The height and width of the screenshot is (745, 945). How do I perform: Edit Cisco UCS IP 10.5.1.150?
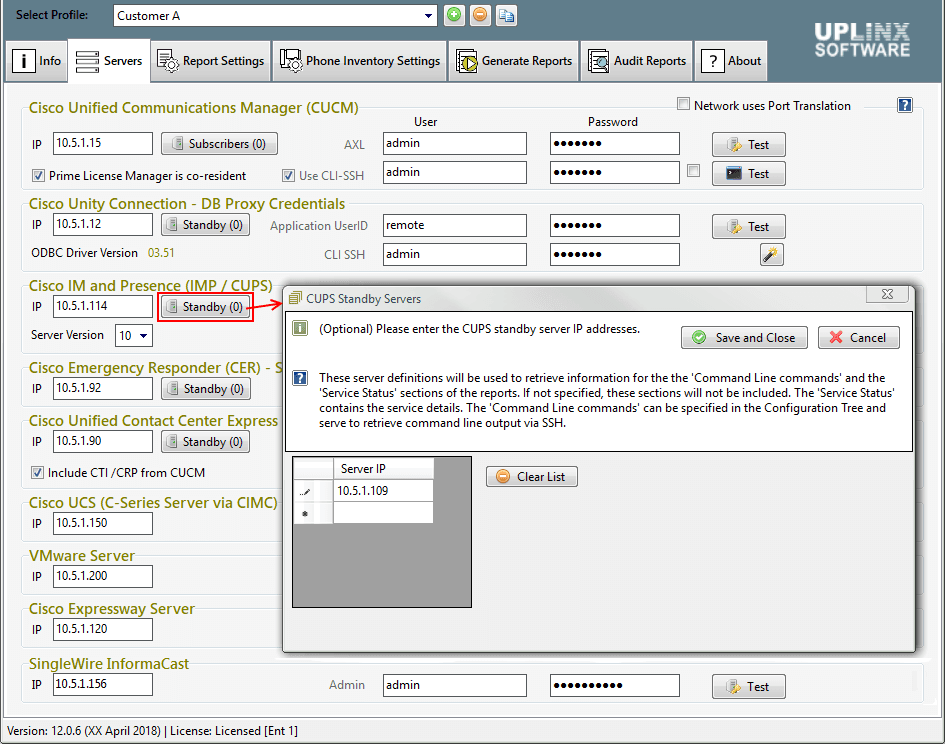tap(103, 523)
